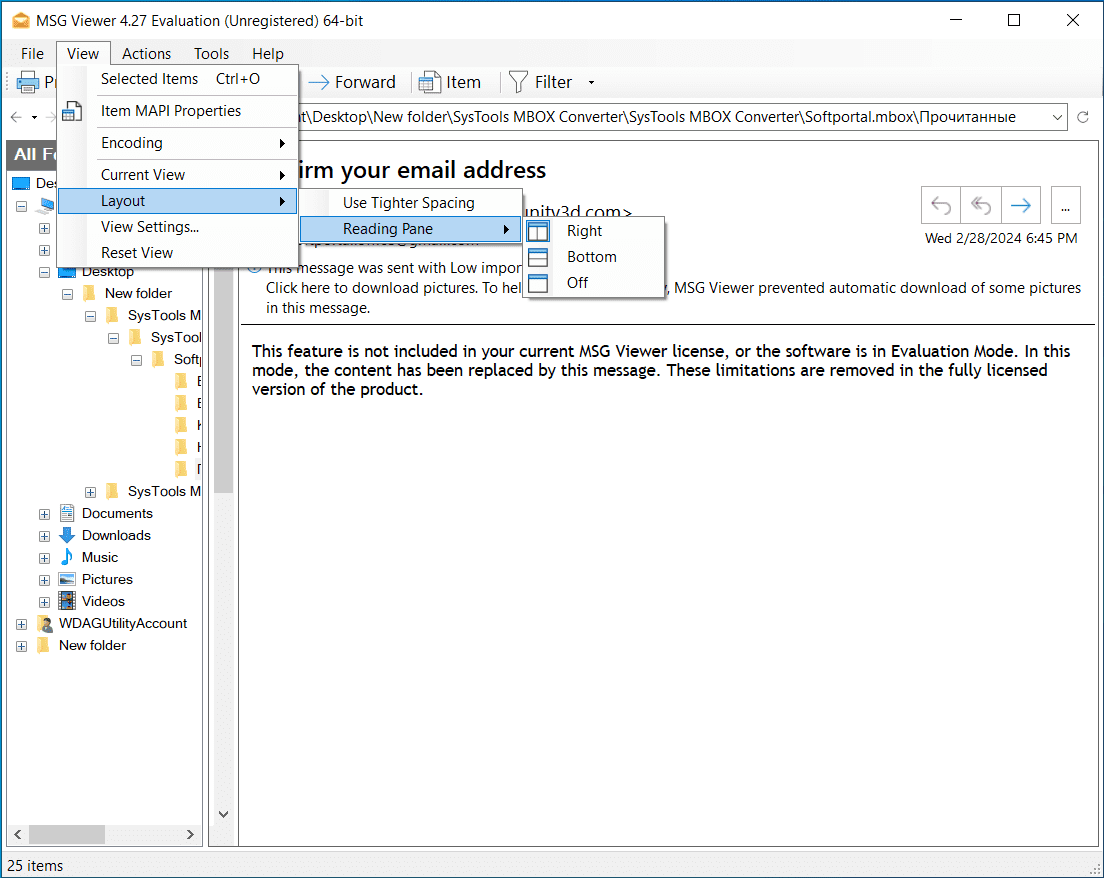Open the back history dropdown arrow
The image size is (1104, 878).
point(34,118)
